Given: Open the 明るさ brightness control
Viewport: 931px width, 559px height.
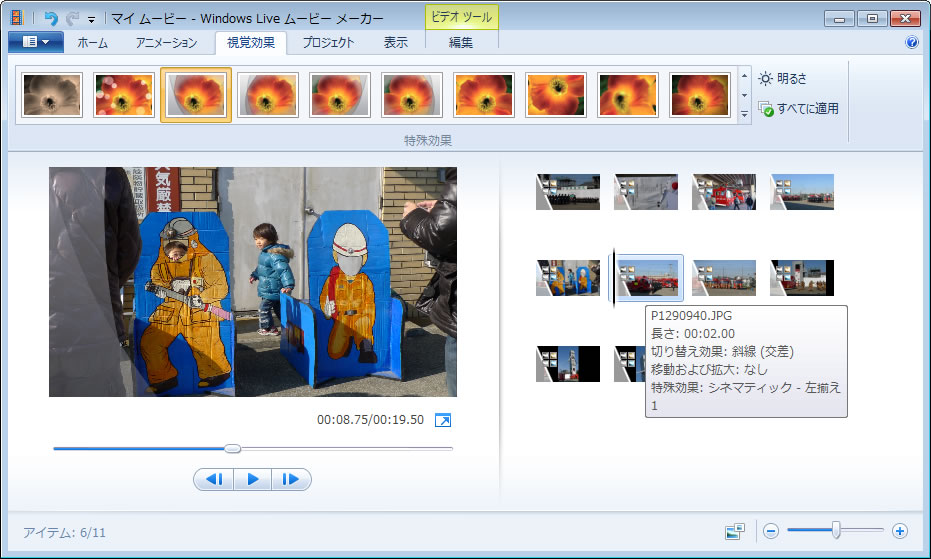Looking at the screenshot, I should tap(782, 78).
